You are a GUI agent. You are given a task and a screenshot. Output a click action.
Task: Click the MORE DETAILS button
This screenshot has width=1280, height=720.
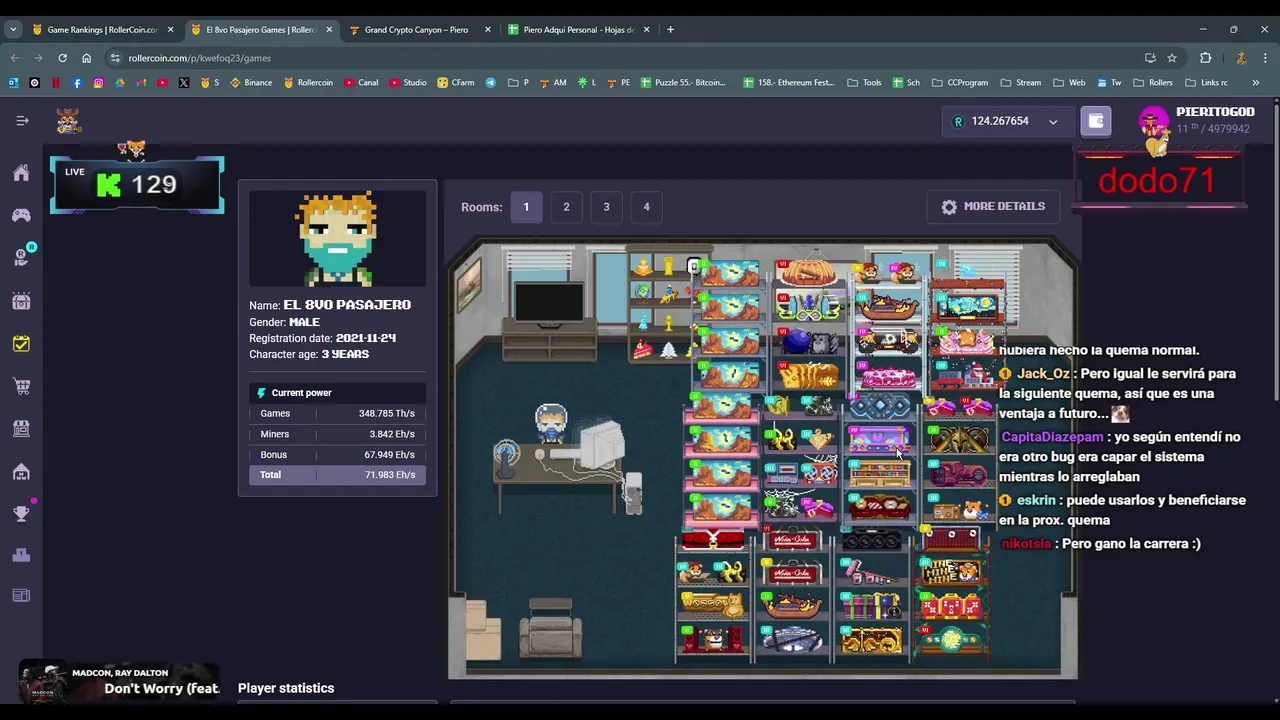tap(993, 206)
